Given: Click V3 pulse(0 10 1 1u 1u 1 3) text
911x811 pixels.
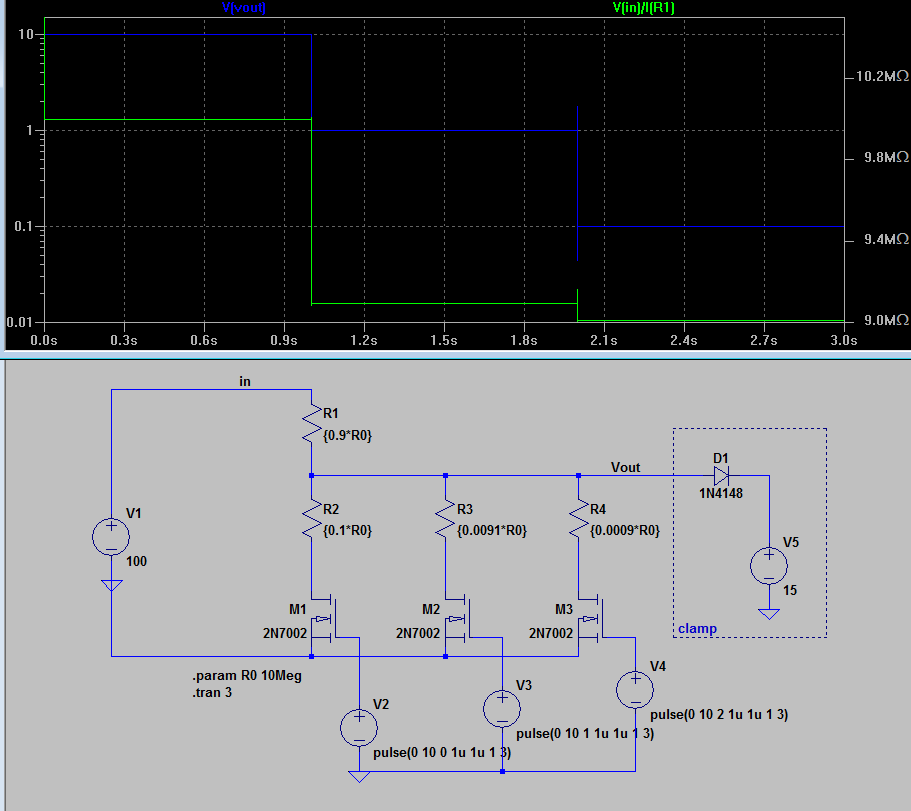Looking at the screenshot, I should (x=585, y=733).
